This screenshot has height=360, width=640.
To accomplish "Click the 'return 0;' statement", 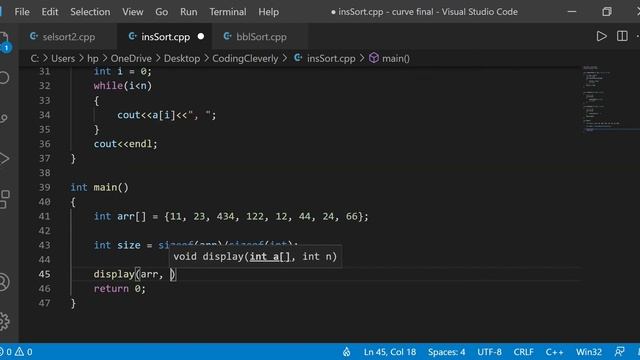I will click(120, 289).
